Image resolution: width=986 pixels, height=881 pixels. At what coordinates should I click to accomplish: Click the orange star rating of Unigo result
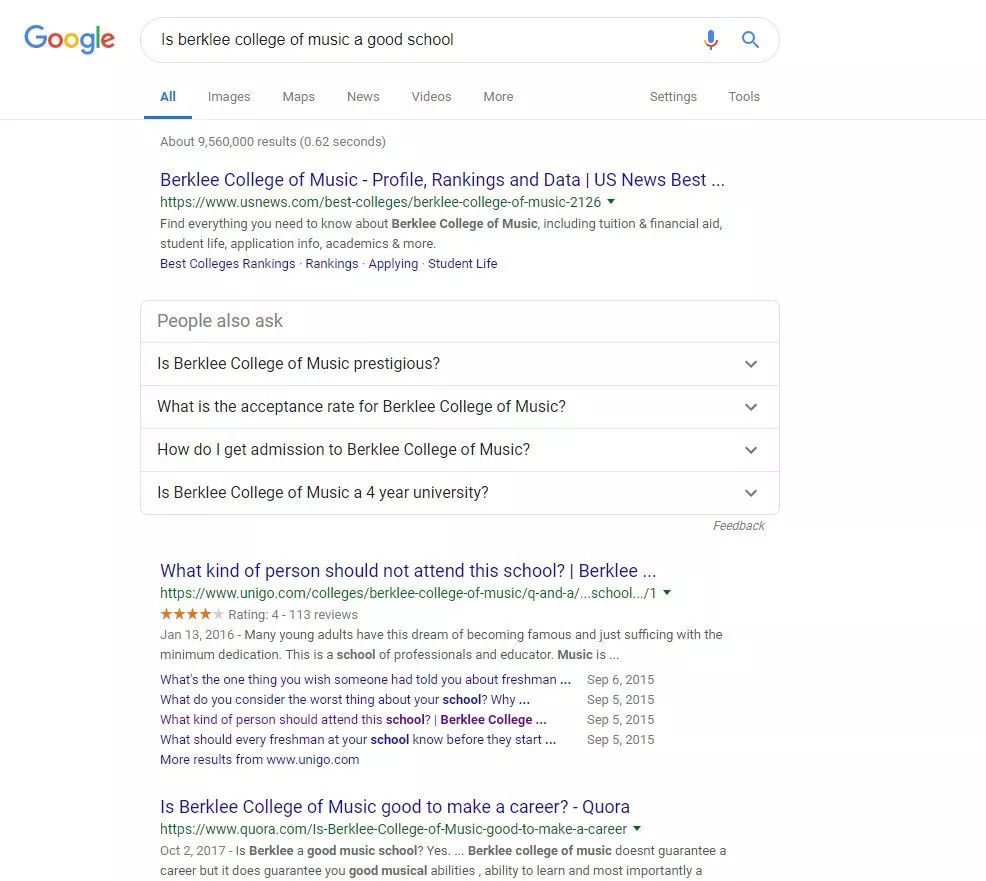pyautogui.click(x=192, y=614)
